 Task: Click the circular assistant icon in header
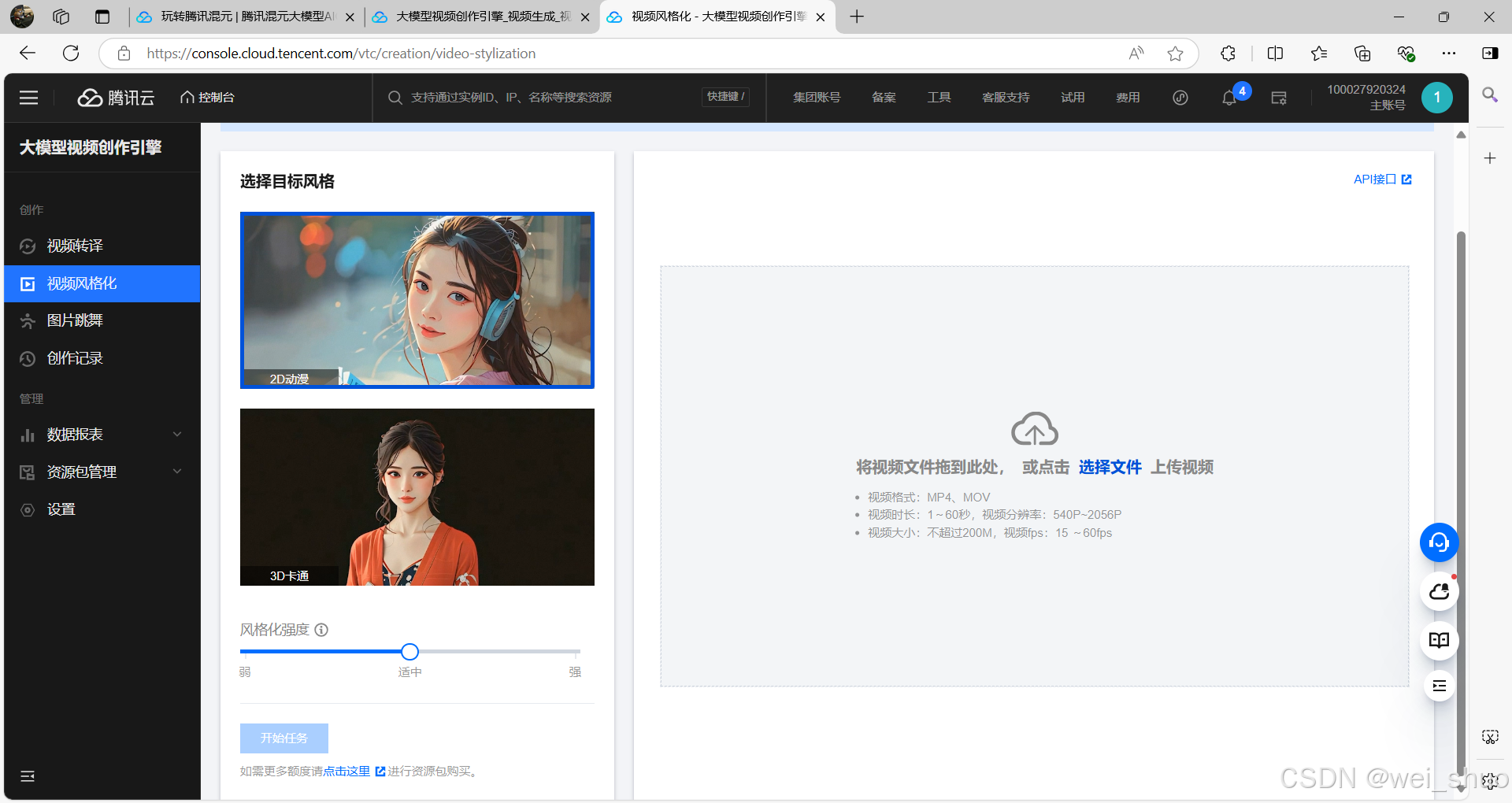point(1180,98)
